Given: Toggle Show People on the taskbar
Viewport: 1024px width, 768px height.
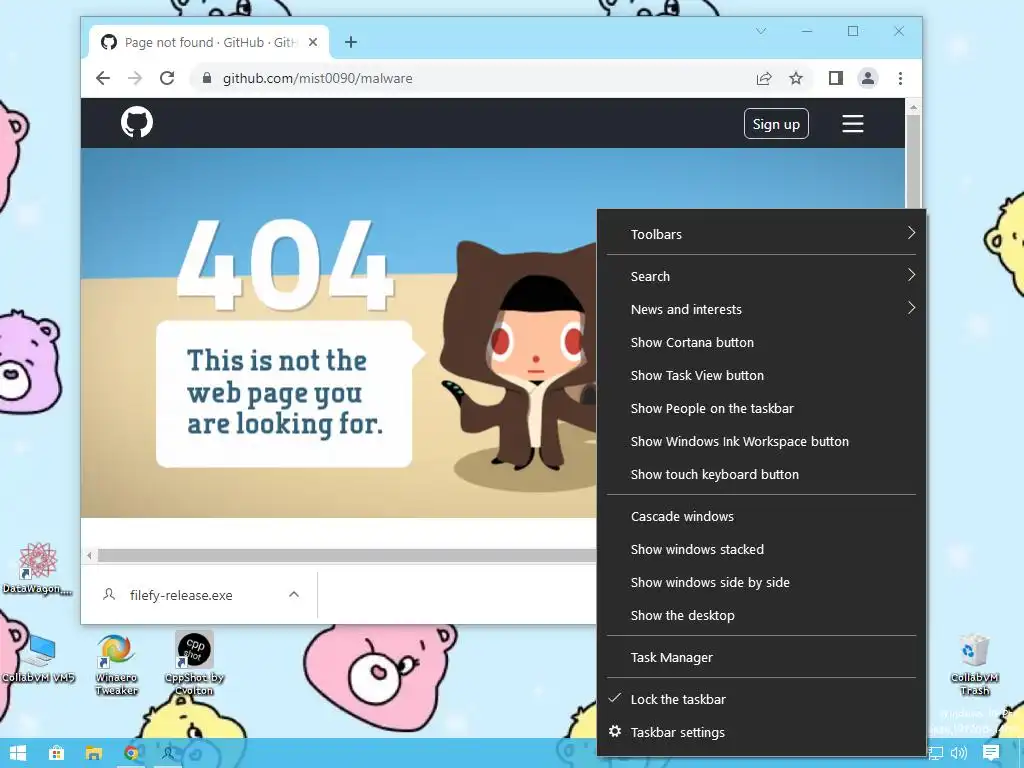Looking at the screenshot, I should coord(761,408).
